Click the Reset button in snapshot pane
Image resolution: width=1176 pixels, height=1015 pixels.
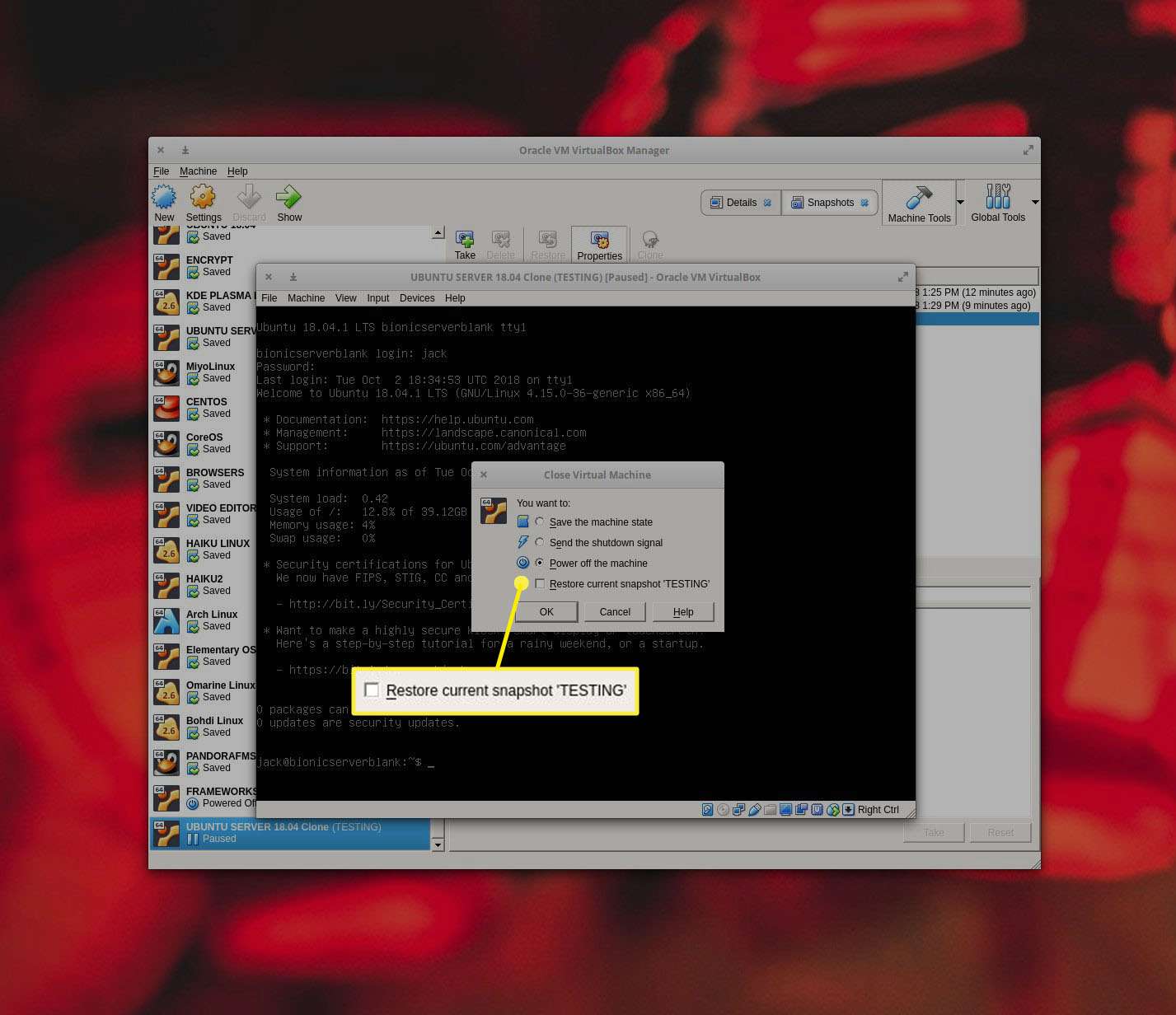(x=1000, y=832)
